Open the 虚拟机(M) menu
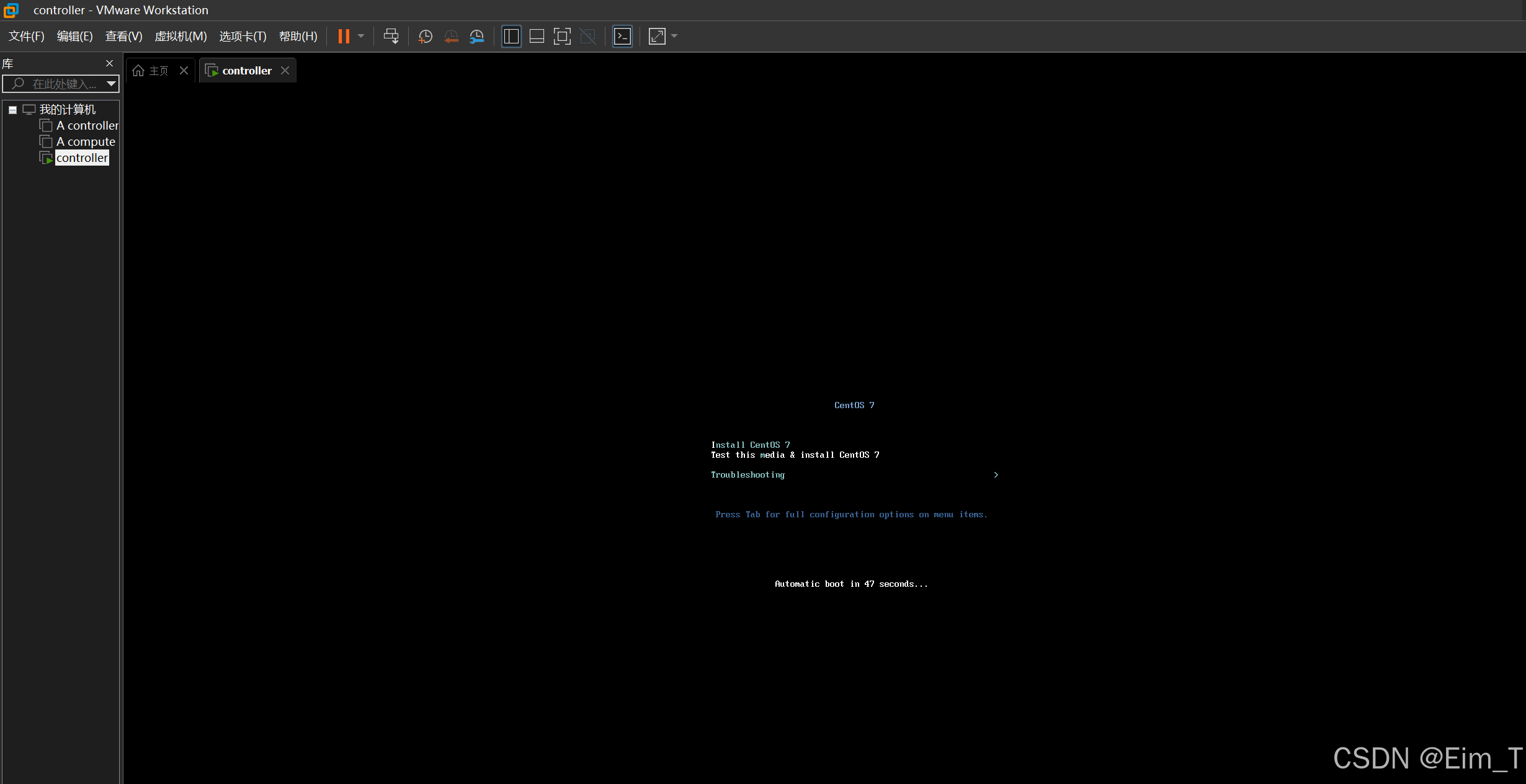 pyautogui.click(x=181, y=37)
